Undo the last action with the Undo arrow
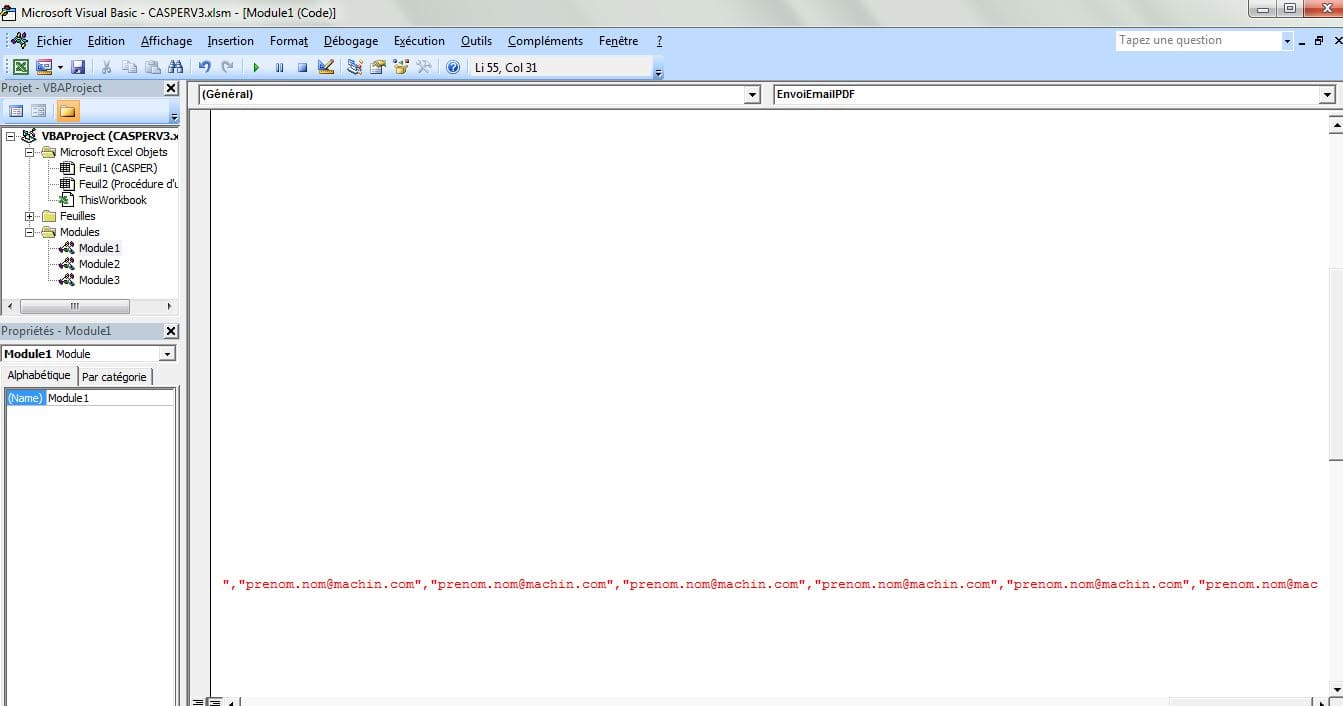 pos(205,67)
